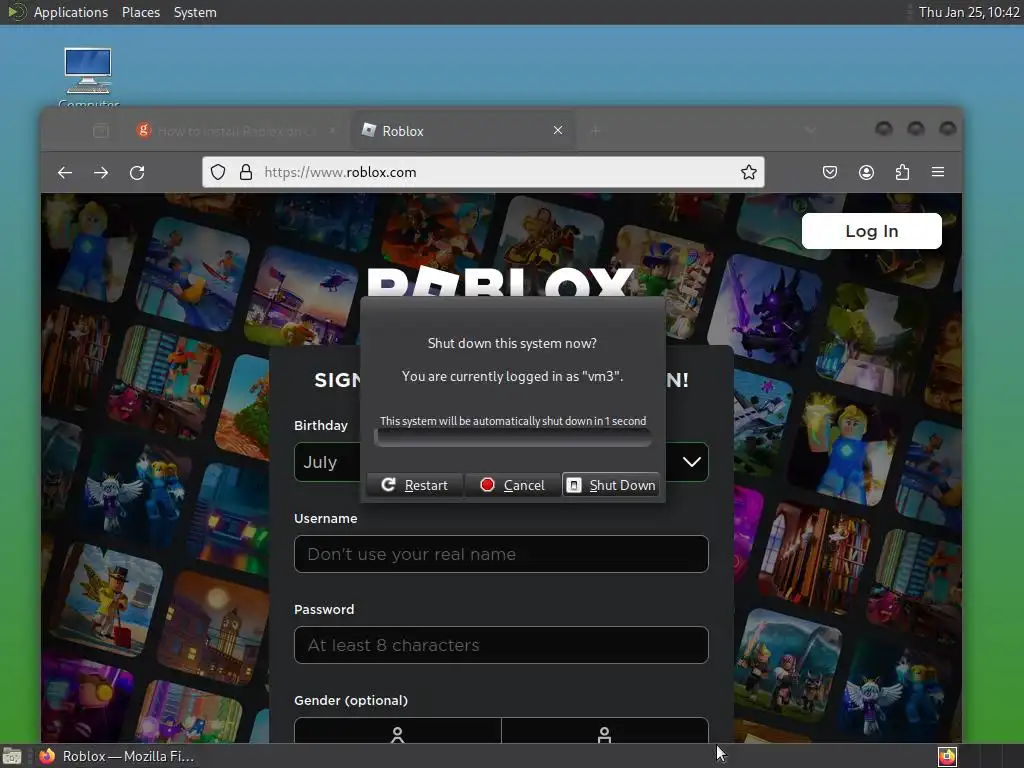Screen dimensions: 1024x768
Task: Open the list all tabs chevron
Action: click(810, 130)
